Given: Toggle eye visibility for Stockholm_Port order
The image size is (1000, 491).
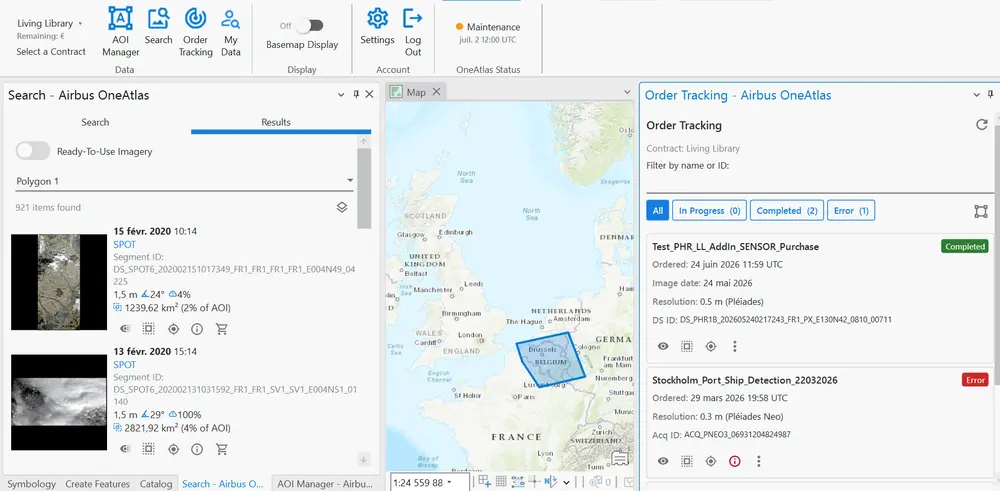Looking at the screenshot, I should (x=663, y=461).
